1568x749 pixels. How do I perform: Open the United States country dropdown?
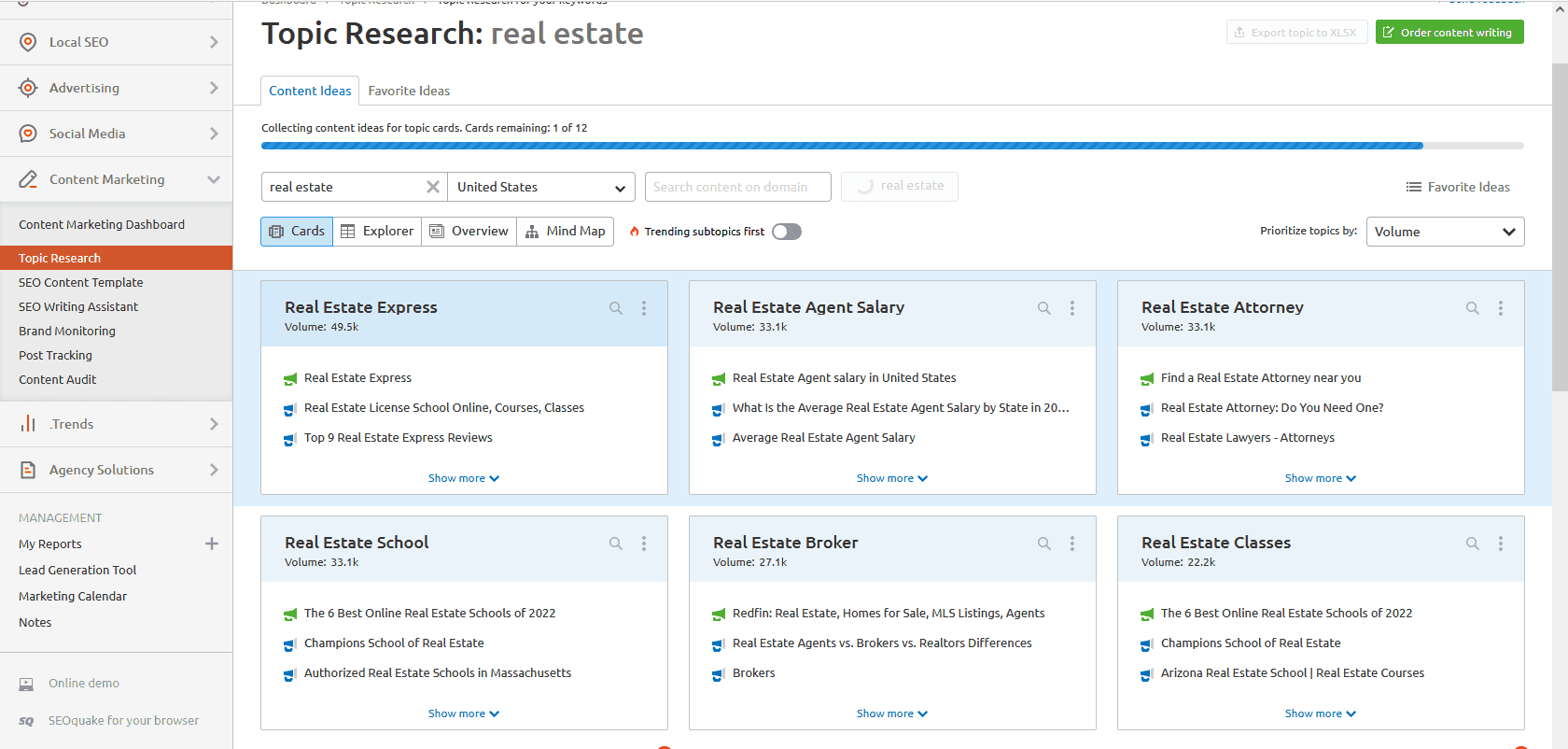tap(541, 187)
